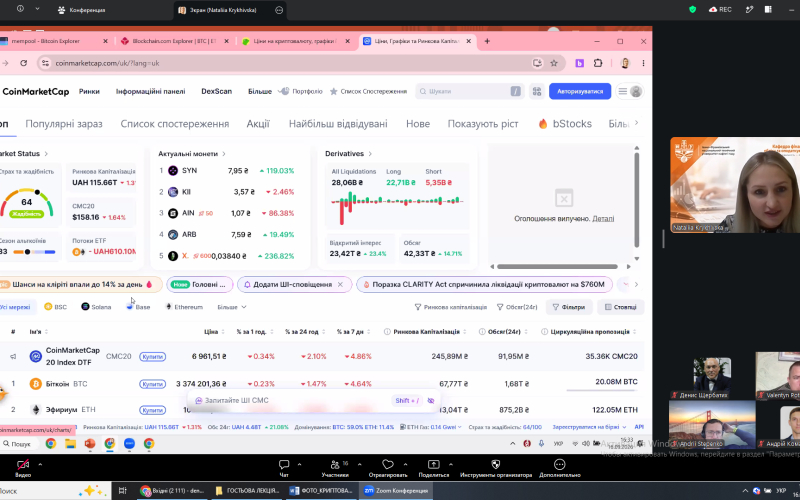Image resolution: width=800 pixels, height=500 pixels.
Task: Switch to mempool Bitcoin Explorer browser tab
Action: pyautogui.click(x=54, y=41)
